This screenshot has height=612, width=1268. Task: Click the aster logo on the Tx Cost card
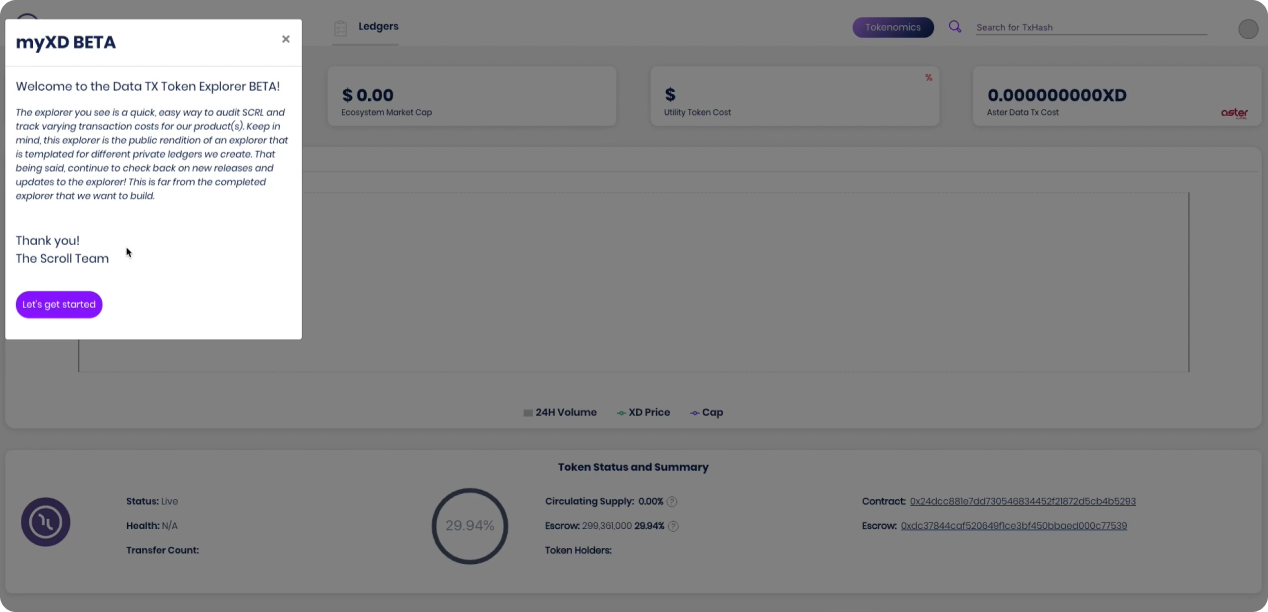tap(1234, 113)
